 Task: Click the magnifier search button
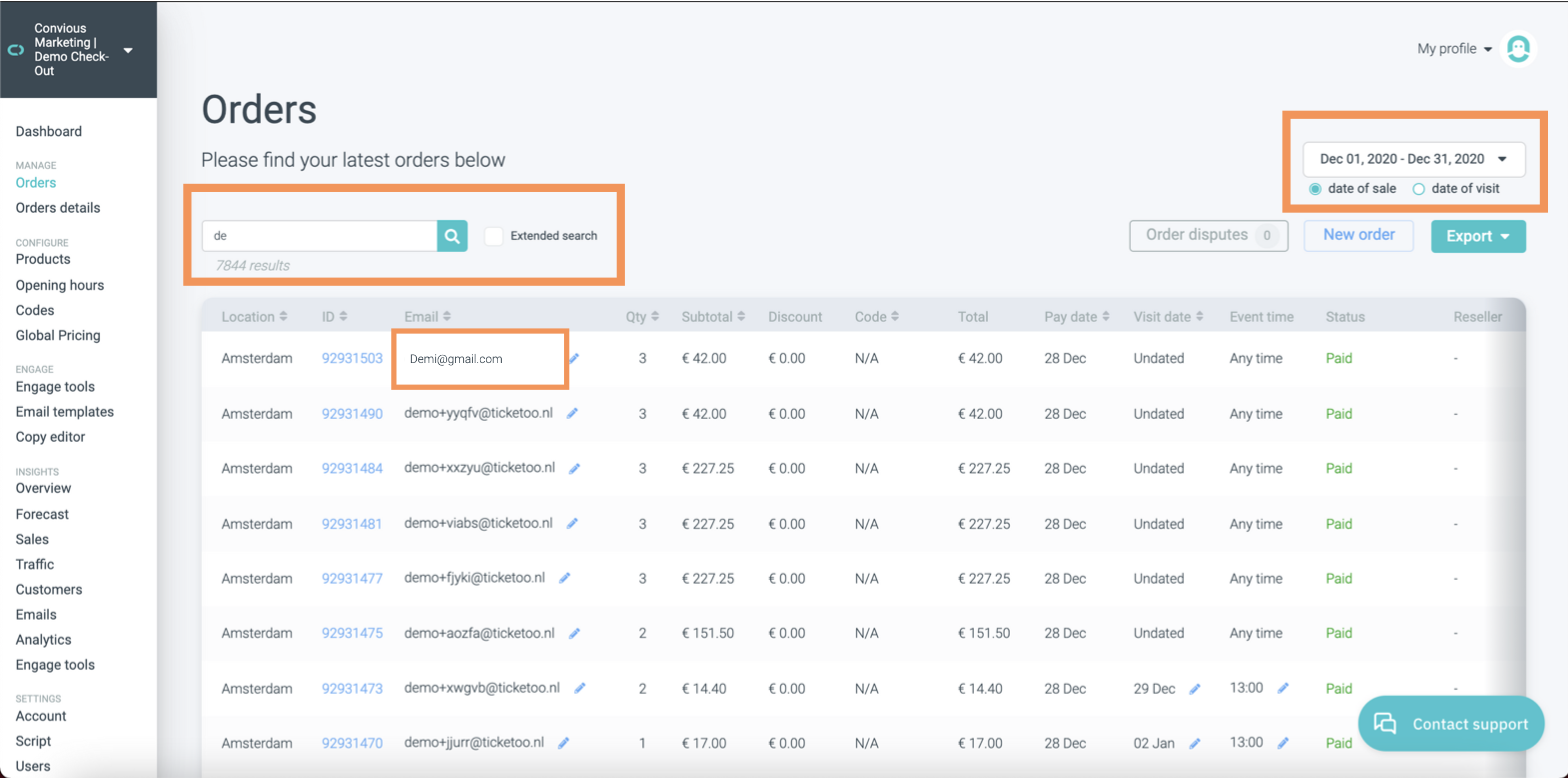(452, 236)
